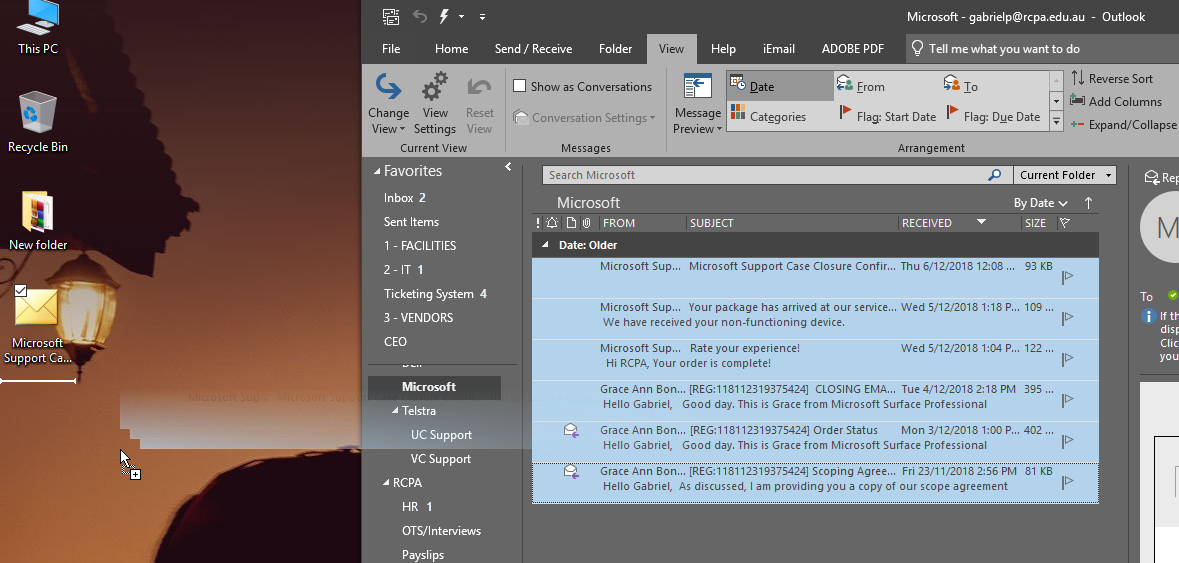Collapse the RCPA folder tree
The width and height of the screenshot is (1179, 563).
(x=387, y=483)
